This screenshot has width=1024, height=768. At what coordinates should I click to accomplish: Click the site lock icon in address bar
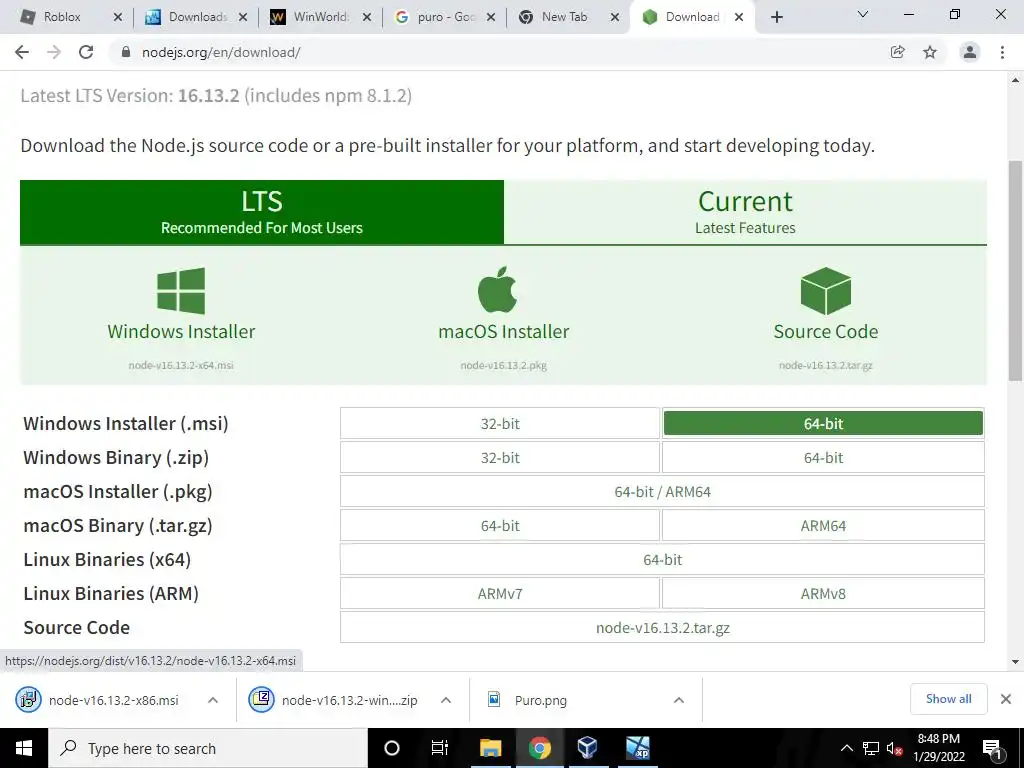125,52
